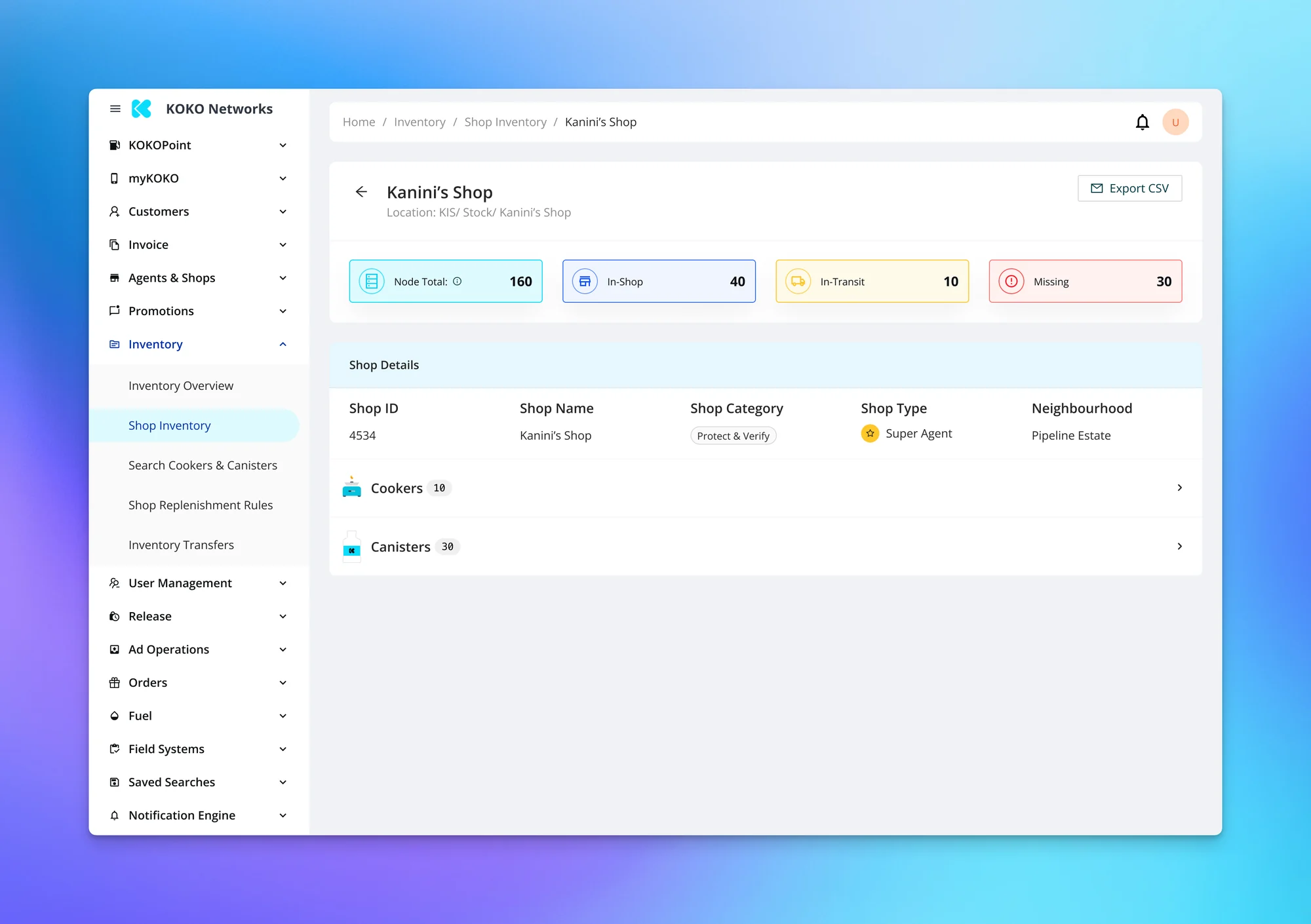
Task: Select the Shop Inventory sidebar item
Action: [194, 425]
